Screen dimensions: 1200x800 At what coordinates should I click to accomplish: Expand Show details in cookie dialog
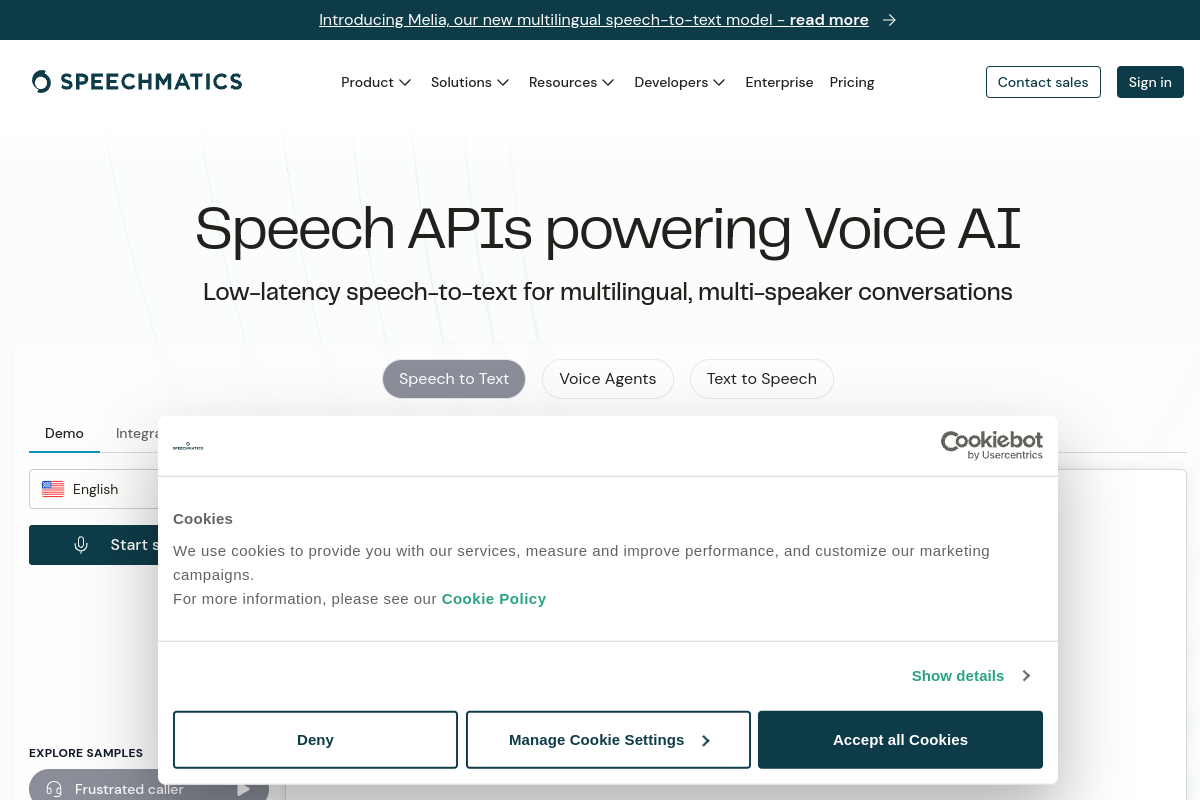(x=971, y=676)
